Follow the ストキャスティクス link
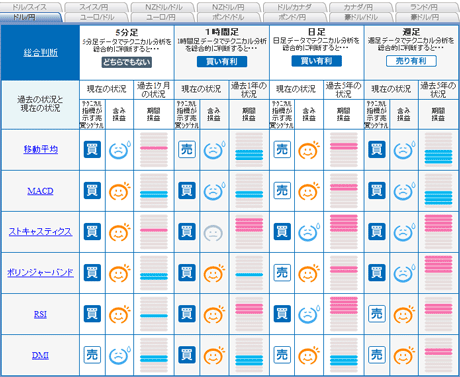This screenshot has width=460, height=377. pos(40,232)
